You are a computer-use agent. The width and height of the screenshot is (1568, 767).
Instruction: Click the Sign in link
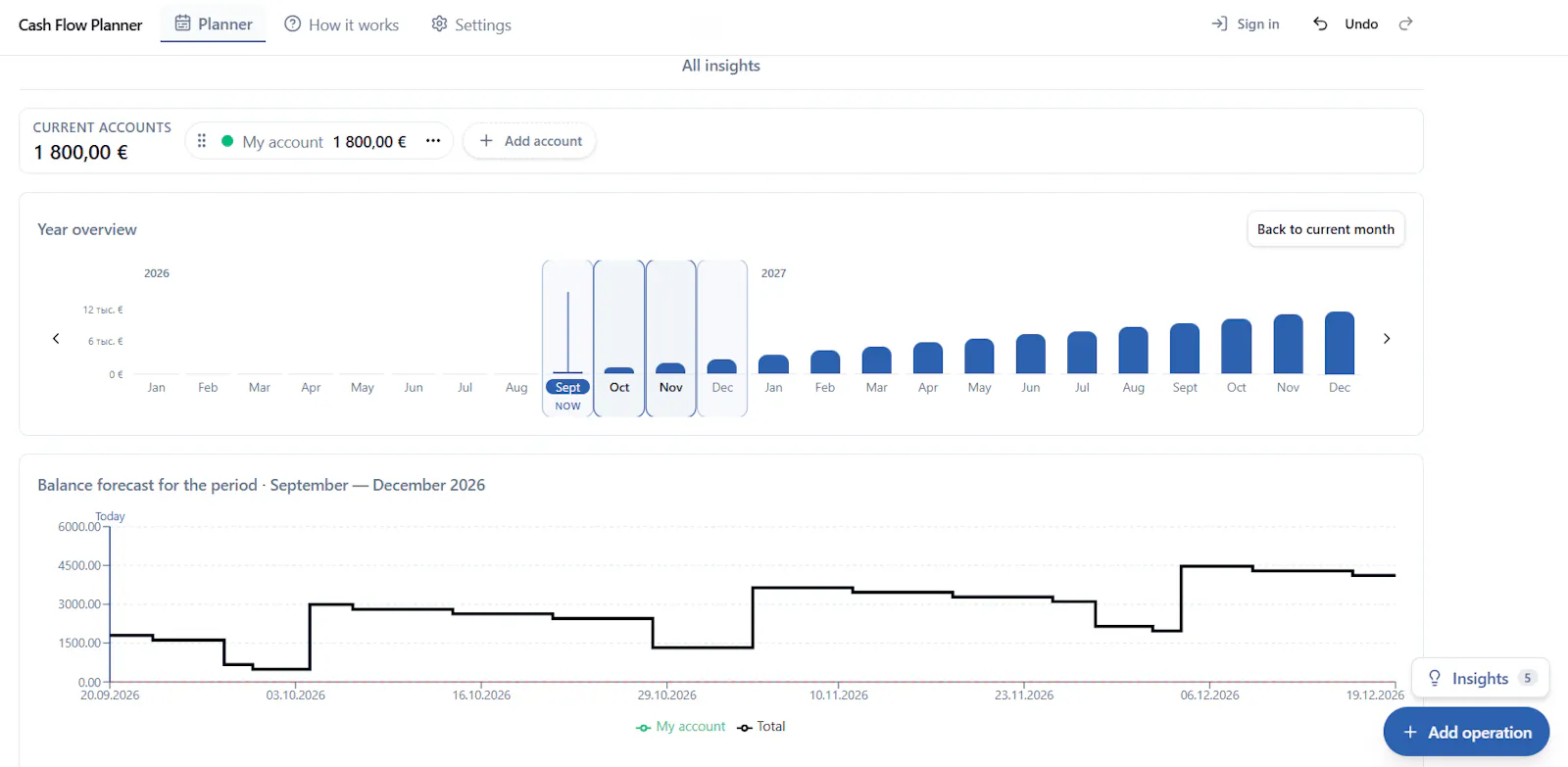[x=1246, y=24]
